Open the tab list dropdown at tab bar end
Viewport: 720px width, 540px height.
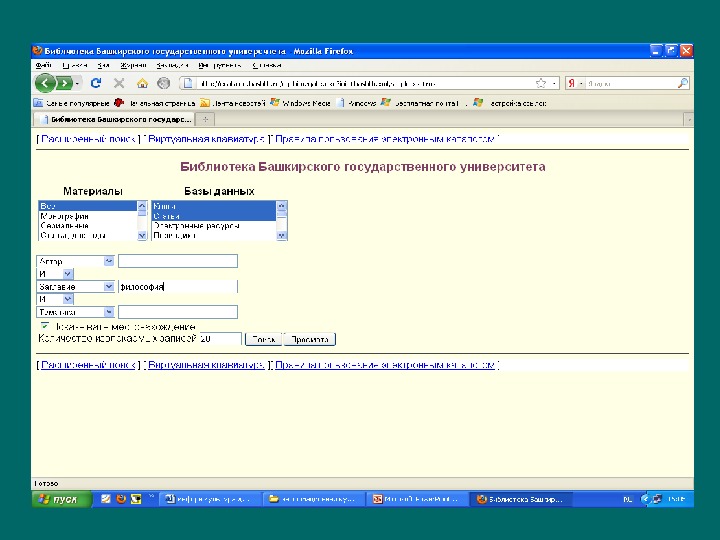688,120
